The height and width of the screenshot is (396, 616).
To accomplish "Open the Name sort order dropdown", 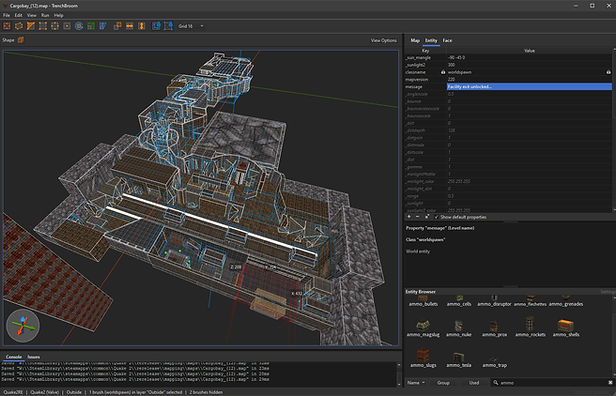I will click(x=416, y=382).
